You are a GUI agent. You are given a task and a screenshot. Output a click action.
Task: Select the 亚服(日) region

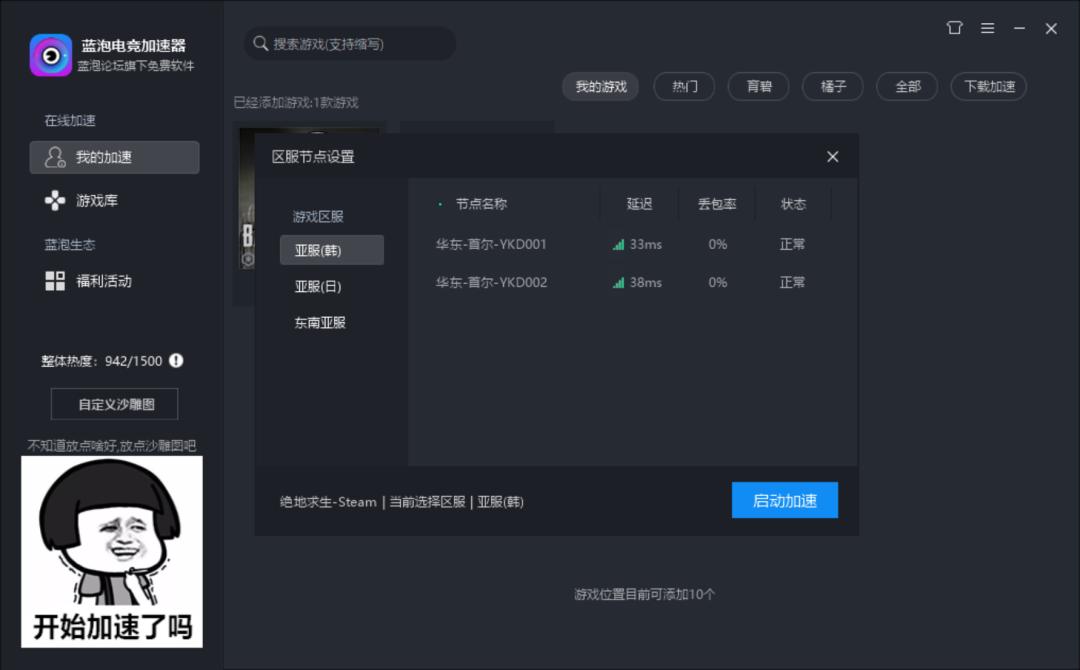click(x=319, y=286)
